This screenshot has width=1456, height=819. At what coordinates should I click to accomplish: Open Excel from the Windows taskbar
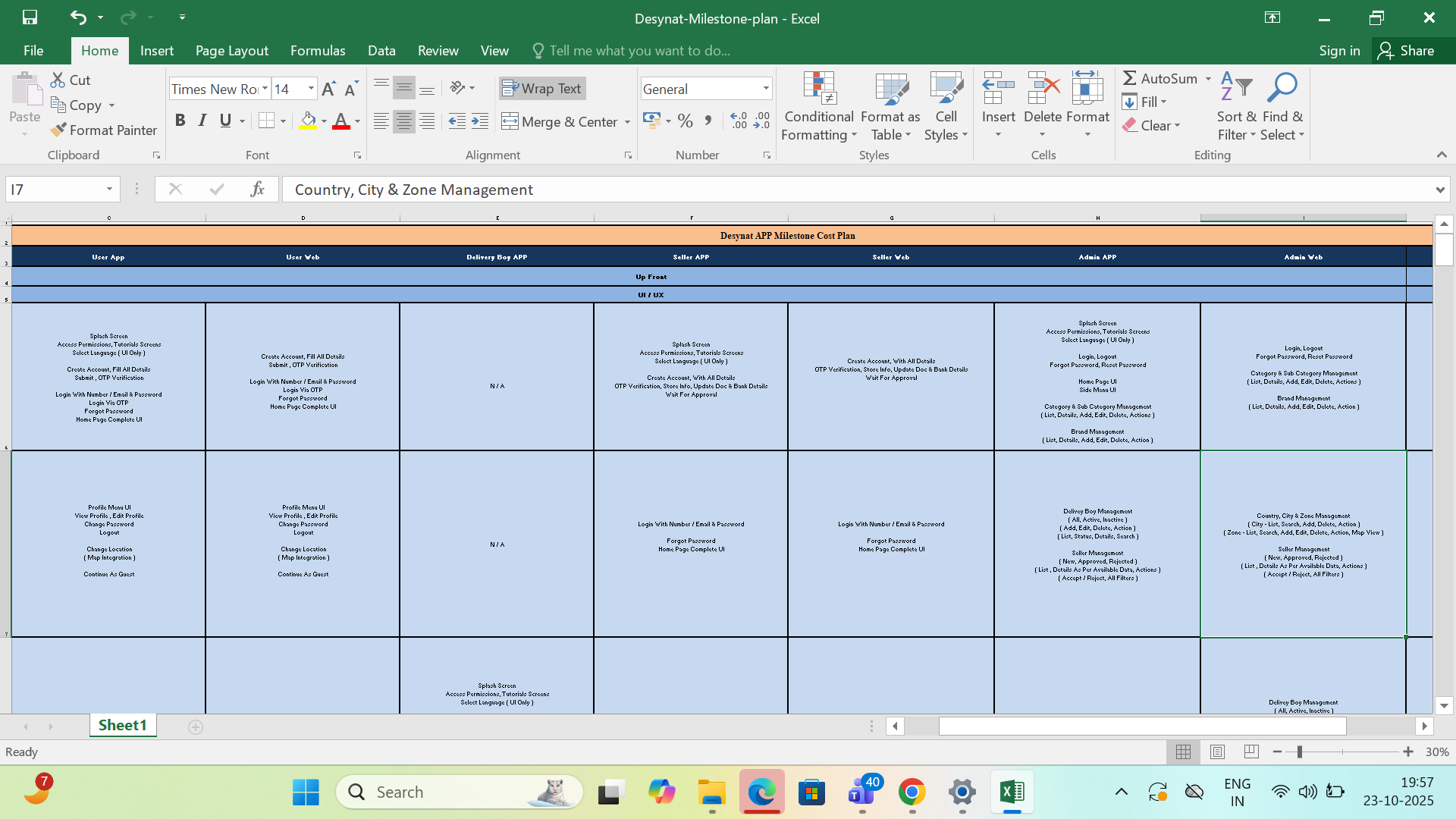[1012, 792]
